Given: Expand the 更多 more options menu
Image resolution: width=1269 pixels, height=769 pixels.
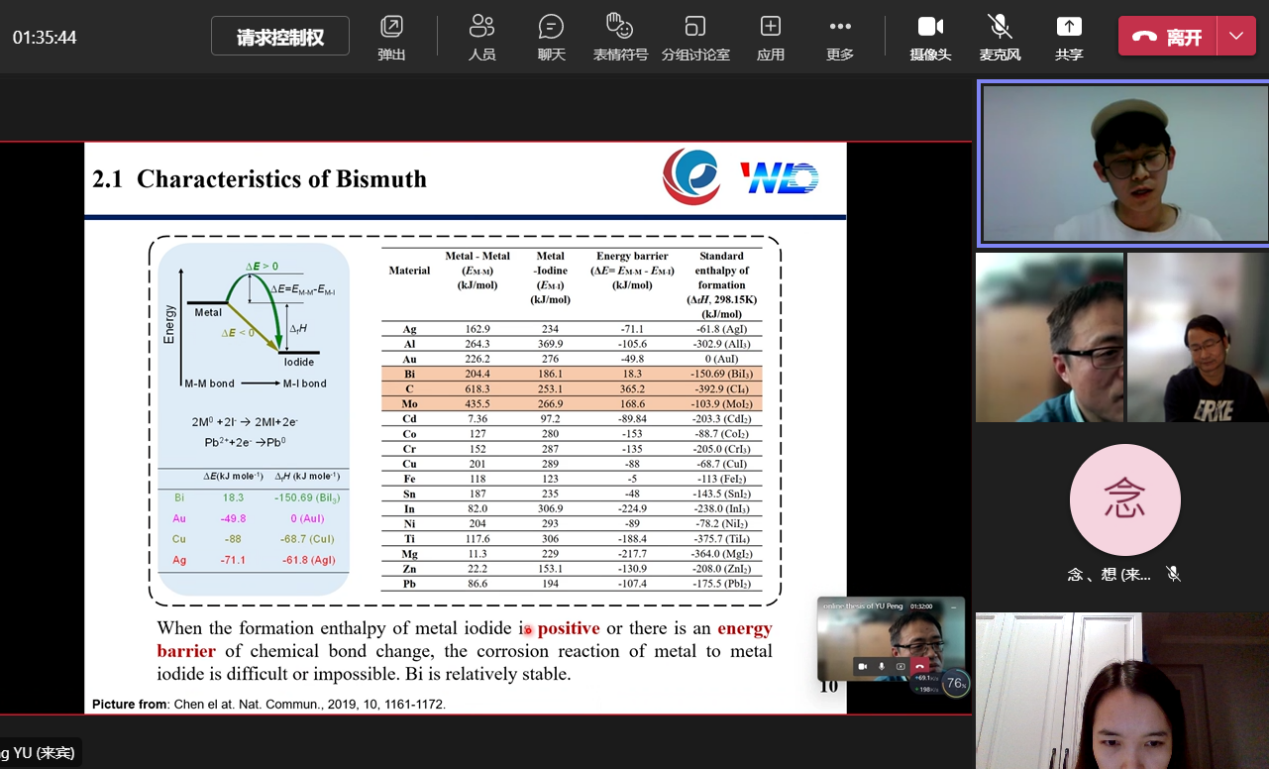Looking at the screenshot, I should point(840,37).
